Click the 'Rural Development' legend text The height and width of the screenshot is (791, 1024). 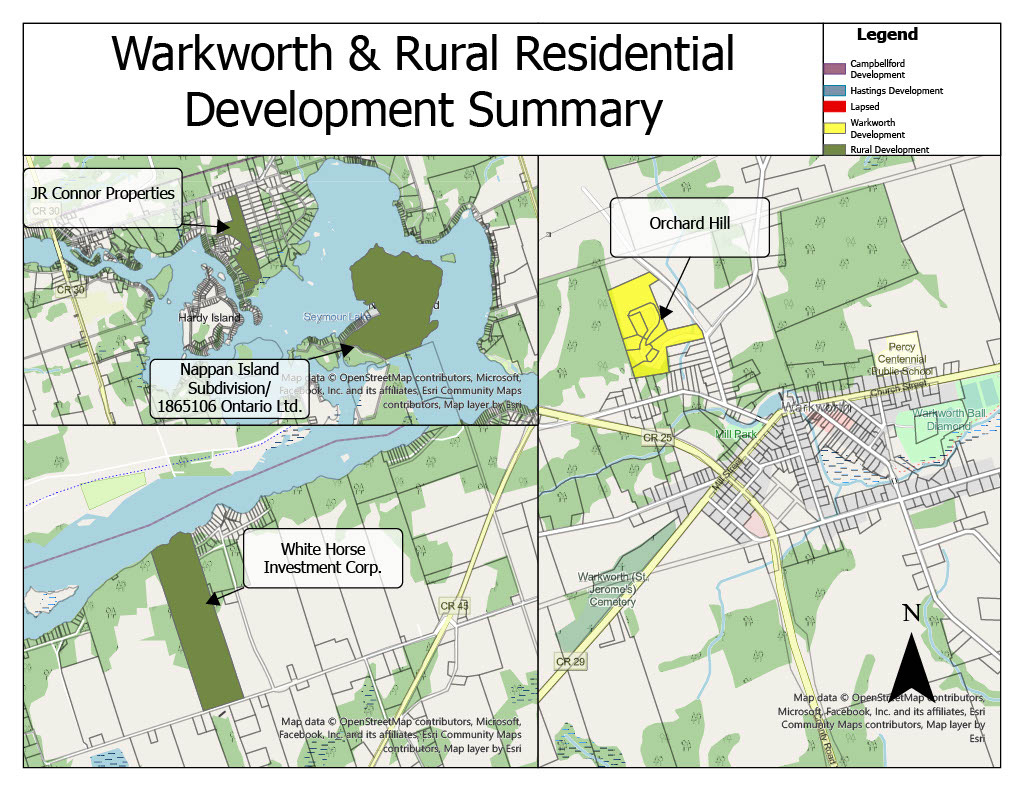coord(889,150)
